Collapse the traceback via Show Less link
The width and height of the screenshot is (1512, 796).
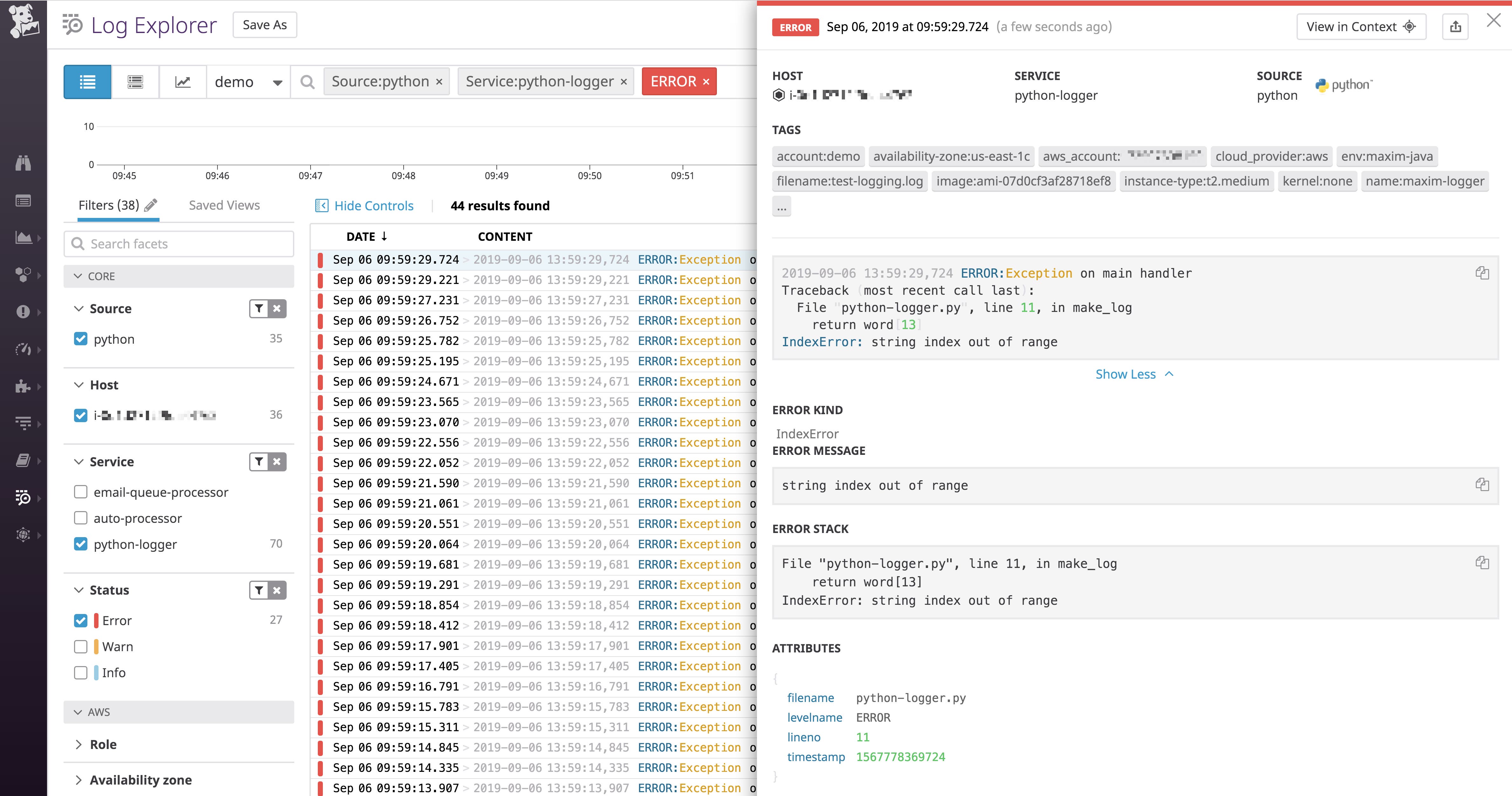click(x=1134, y=374)
